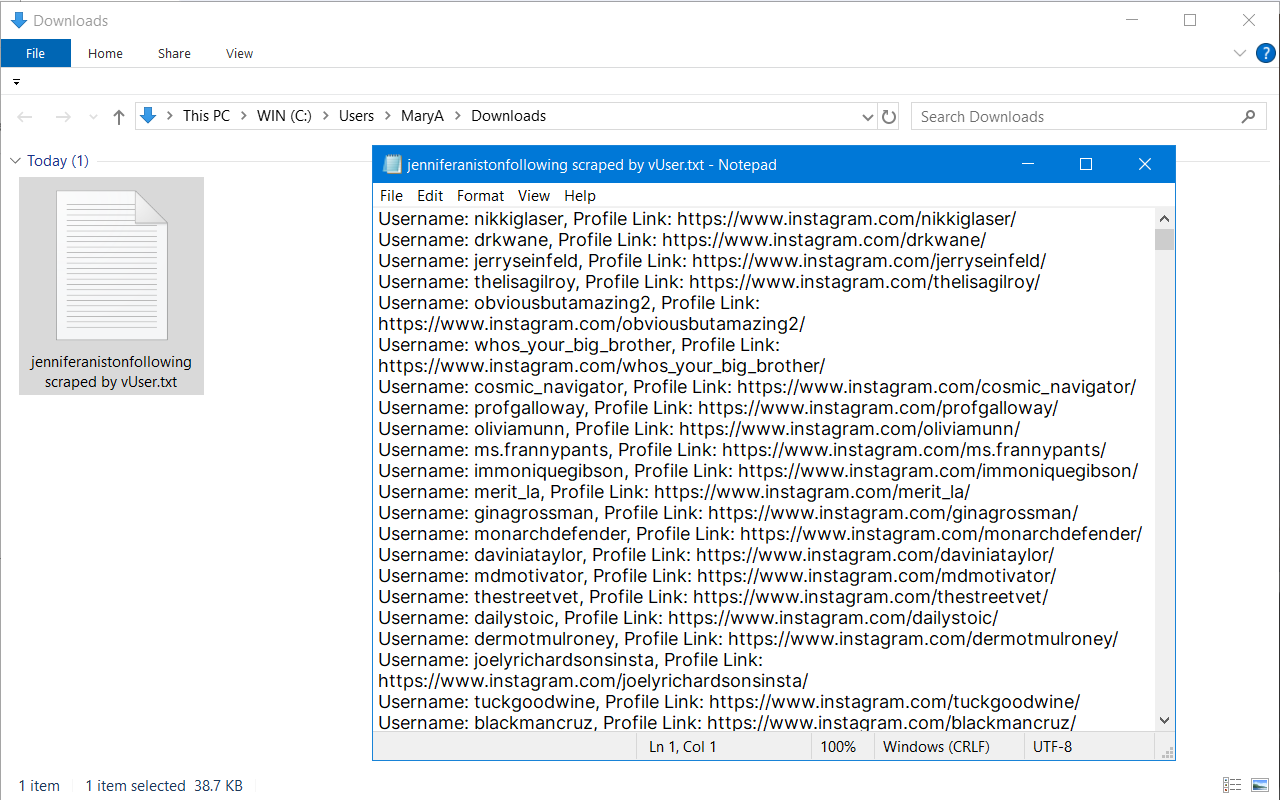Image resolution: width=1280 pixels, height=800 pixels.
Task: Refresh the Downloads folder
Action: click(x=889, y=117)
